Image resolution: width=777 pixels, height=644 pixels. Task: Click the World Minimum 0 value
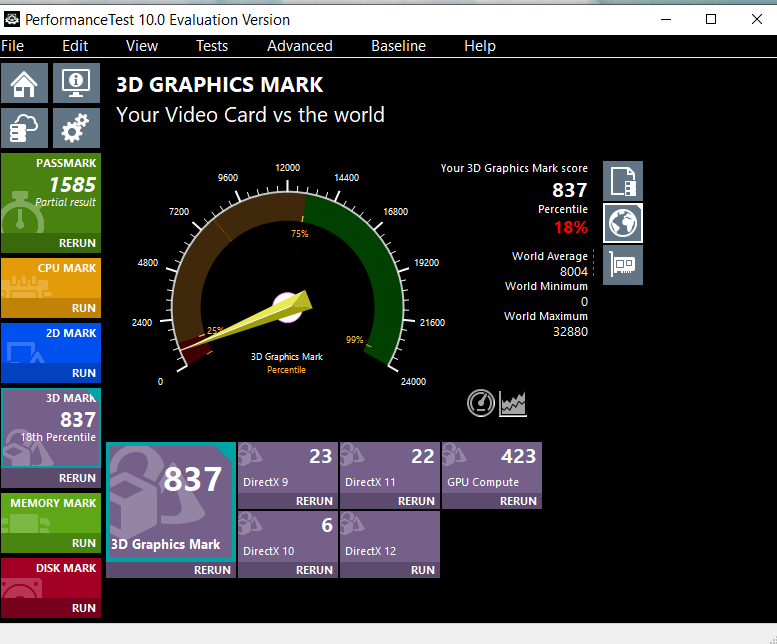click(584, 302)
